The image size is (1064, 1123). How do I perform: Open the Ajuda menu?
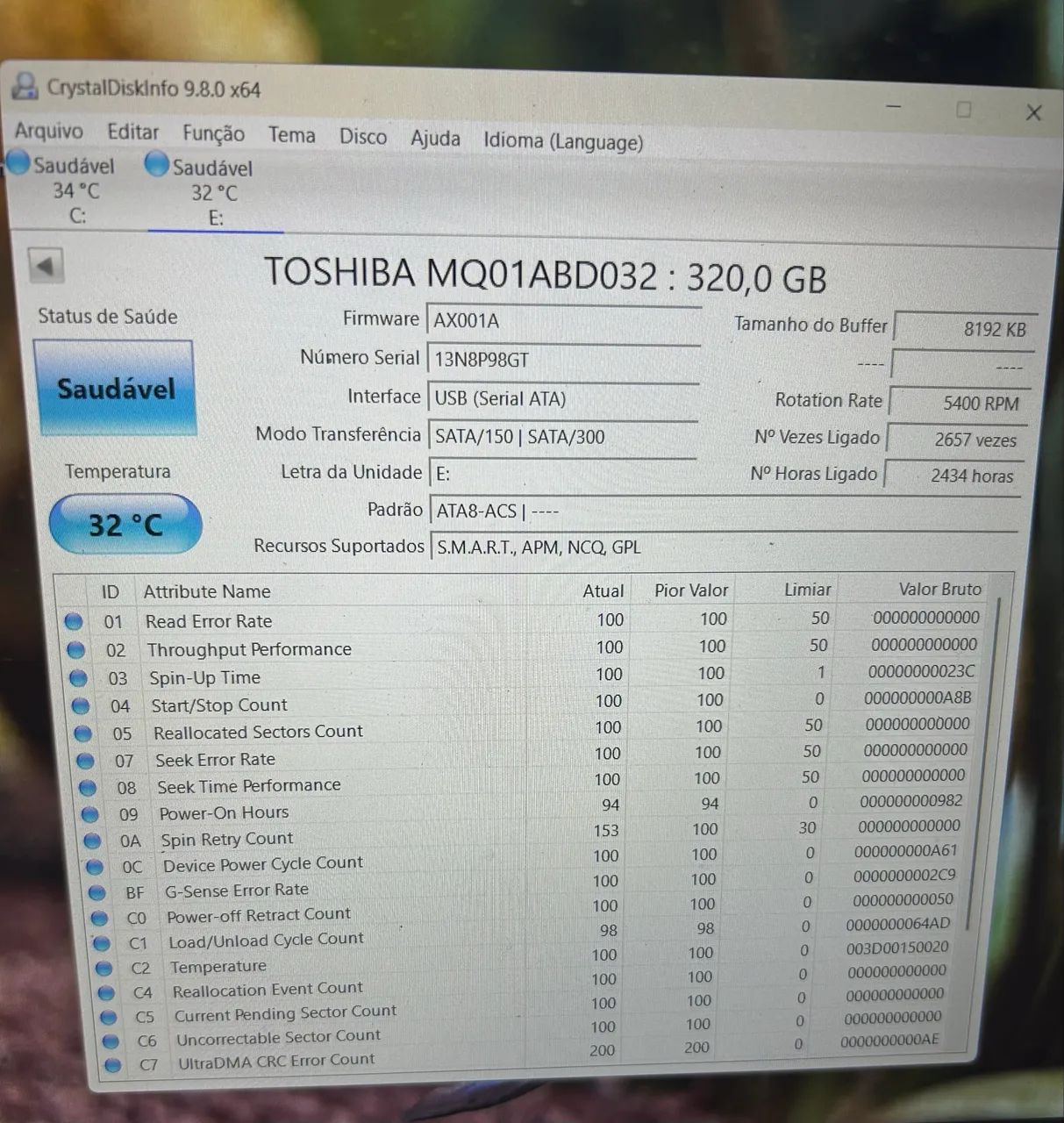pyautogui.click(x=435, y=139)
